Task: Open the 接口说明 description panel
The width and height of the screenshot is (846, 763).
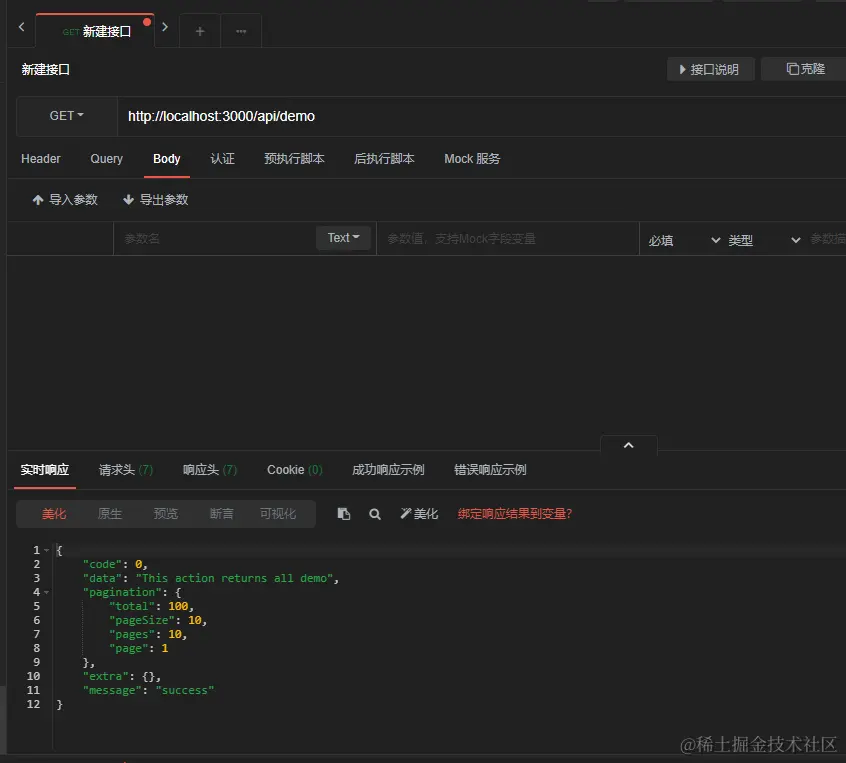Action: pos(710,70)
